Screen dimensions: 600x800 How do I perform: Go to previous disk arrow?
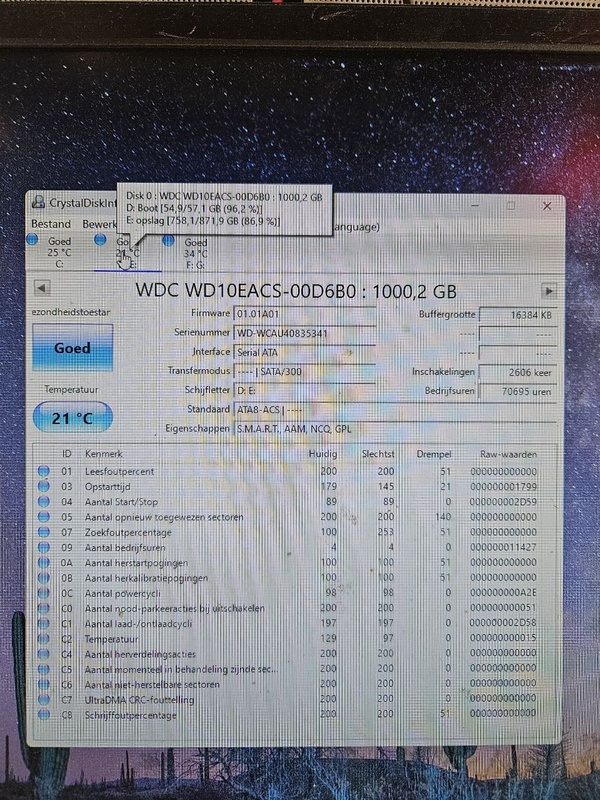(x=42, y=288)
